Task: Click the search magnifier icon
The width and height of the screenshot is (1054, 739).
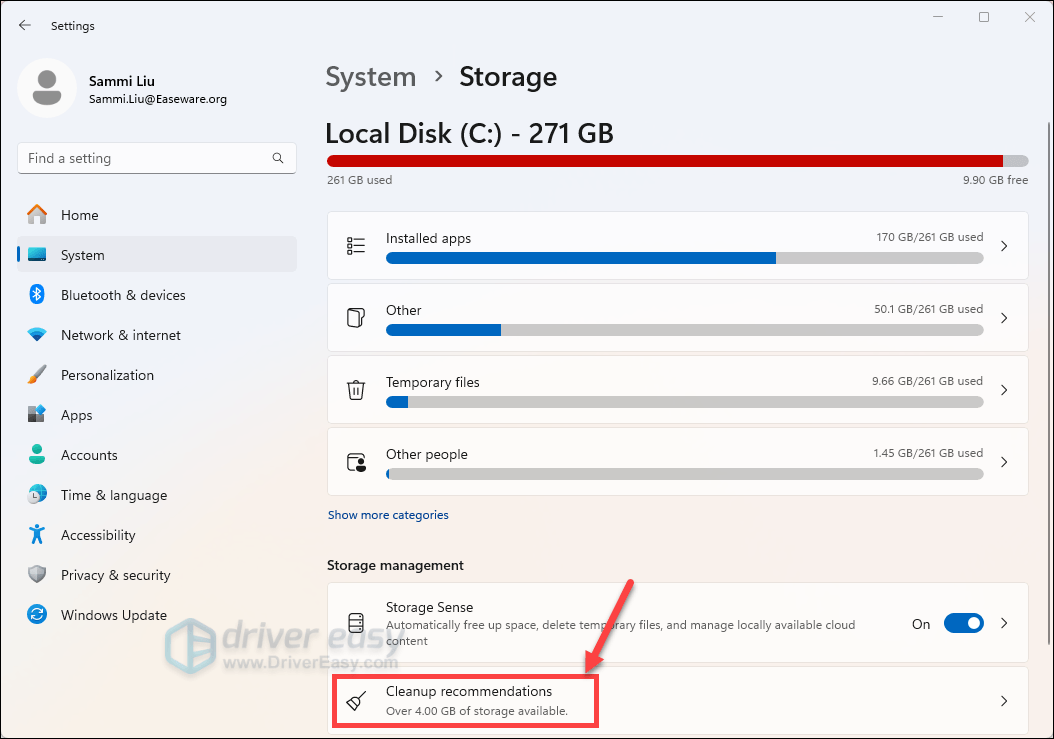Action: 278,158
